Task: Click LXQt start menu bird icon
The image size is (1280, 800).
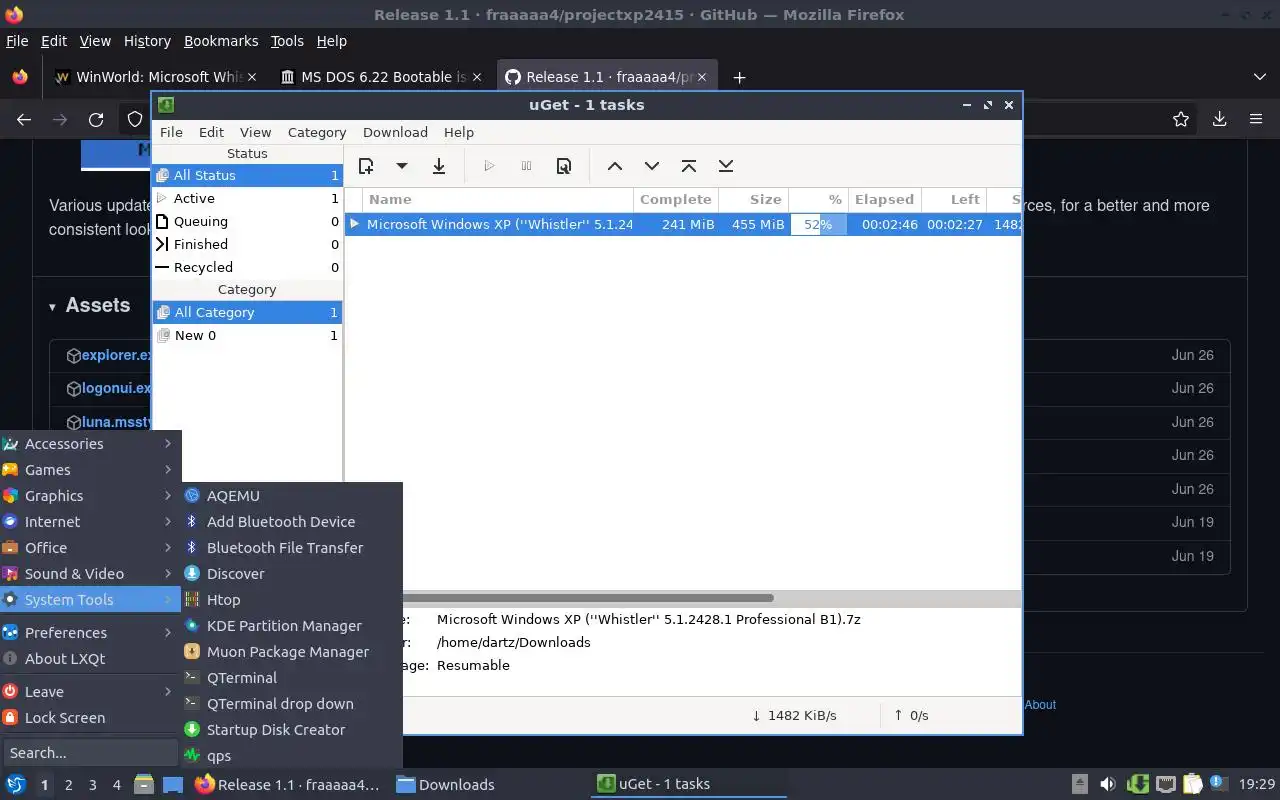Action: pos(15,785)
